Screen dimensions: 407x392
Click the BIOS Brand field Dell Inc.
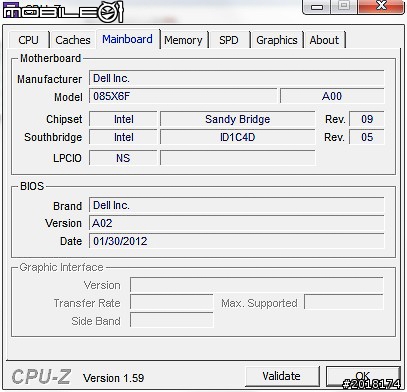click(x=236, y=205)
